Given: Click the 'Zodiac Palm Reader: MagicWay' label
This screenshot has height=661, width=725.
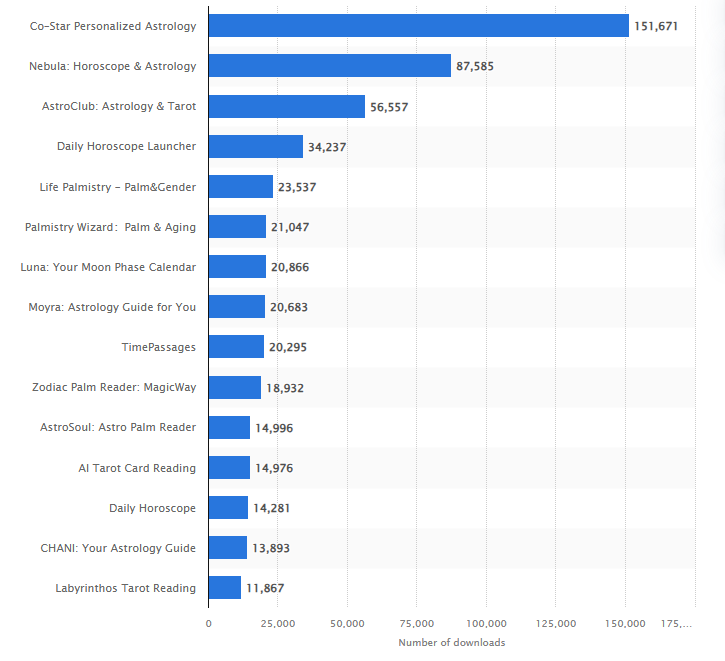Looking at the screenshot, I should click(114, 387).
